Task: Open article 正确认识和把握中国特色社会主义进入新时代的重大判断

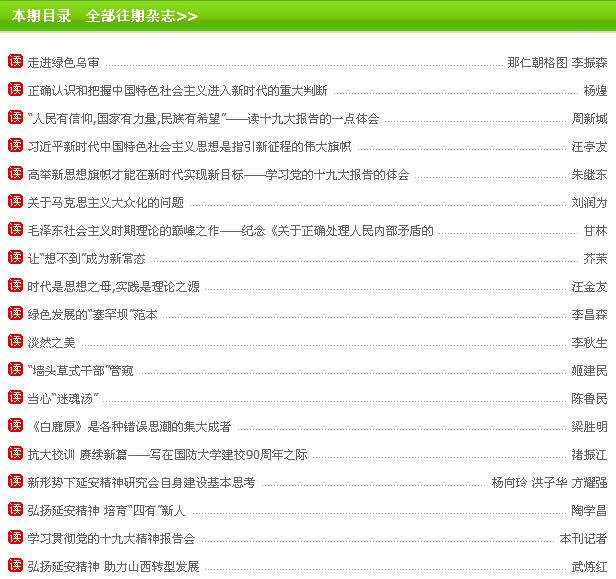Action: pyautogui.click(x=177, y=91)
